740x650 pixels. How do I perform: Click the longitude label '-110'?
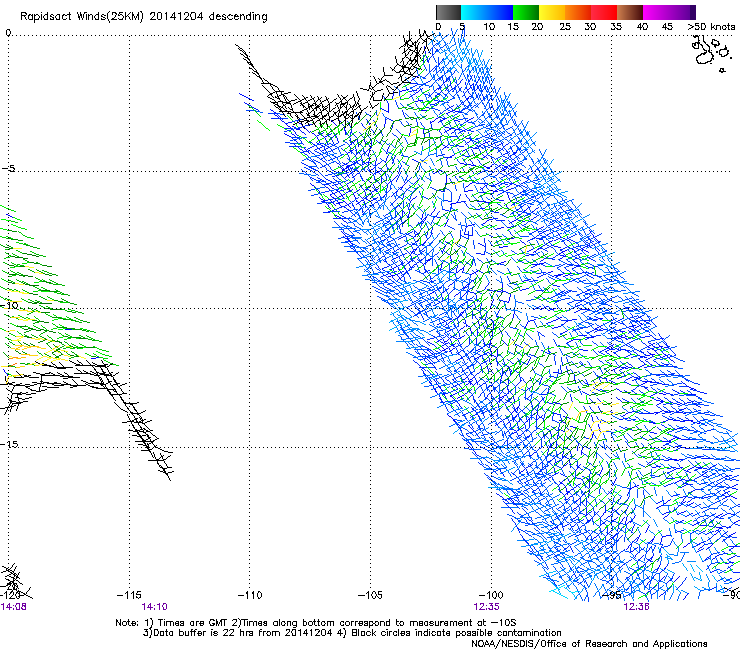pyautogui.click(x=250, y=595)
